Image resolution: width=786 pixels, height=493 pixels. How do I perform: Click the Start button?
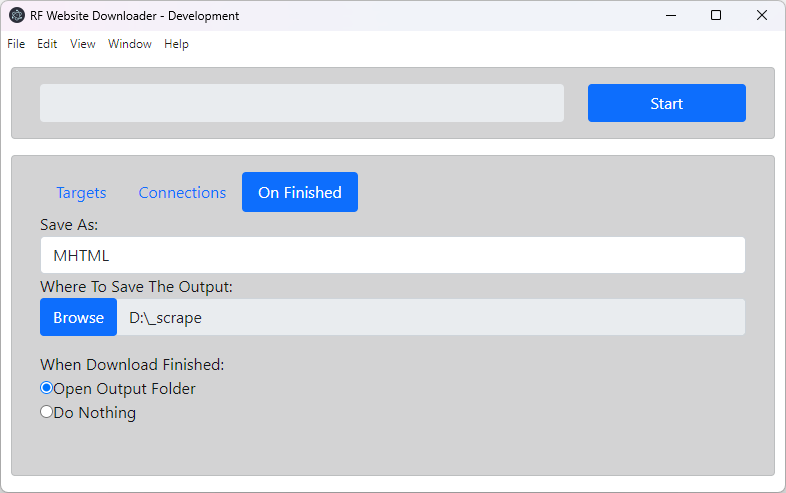[x=667, y=103]
